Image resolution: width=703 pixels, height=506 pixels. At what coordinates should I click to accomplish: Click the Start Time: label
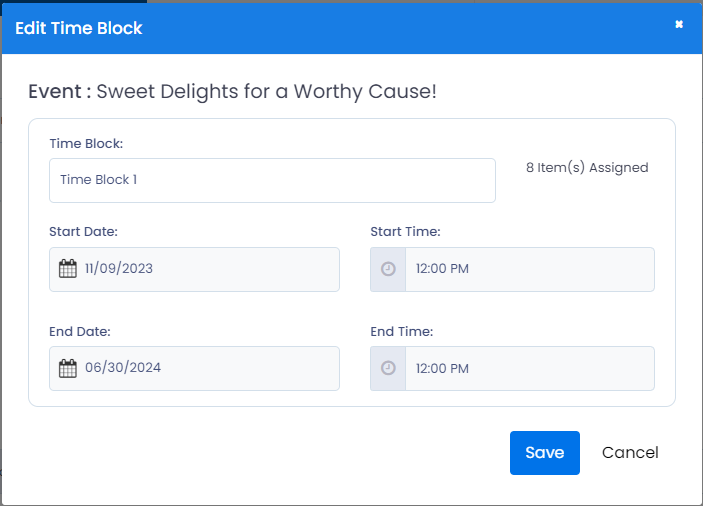pyautogui.click(x=405, y=232)
